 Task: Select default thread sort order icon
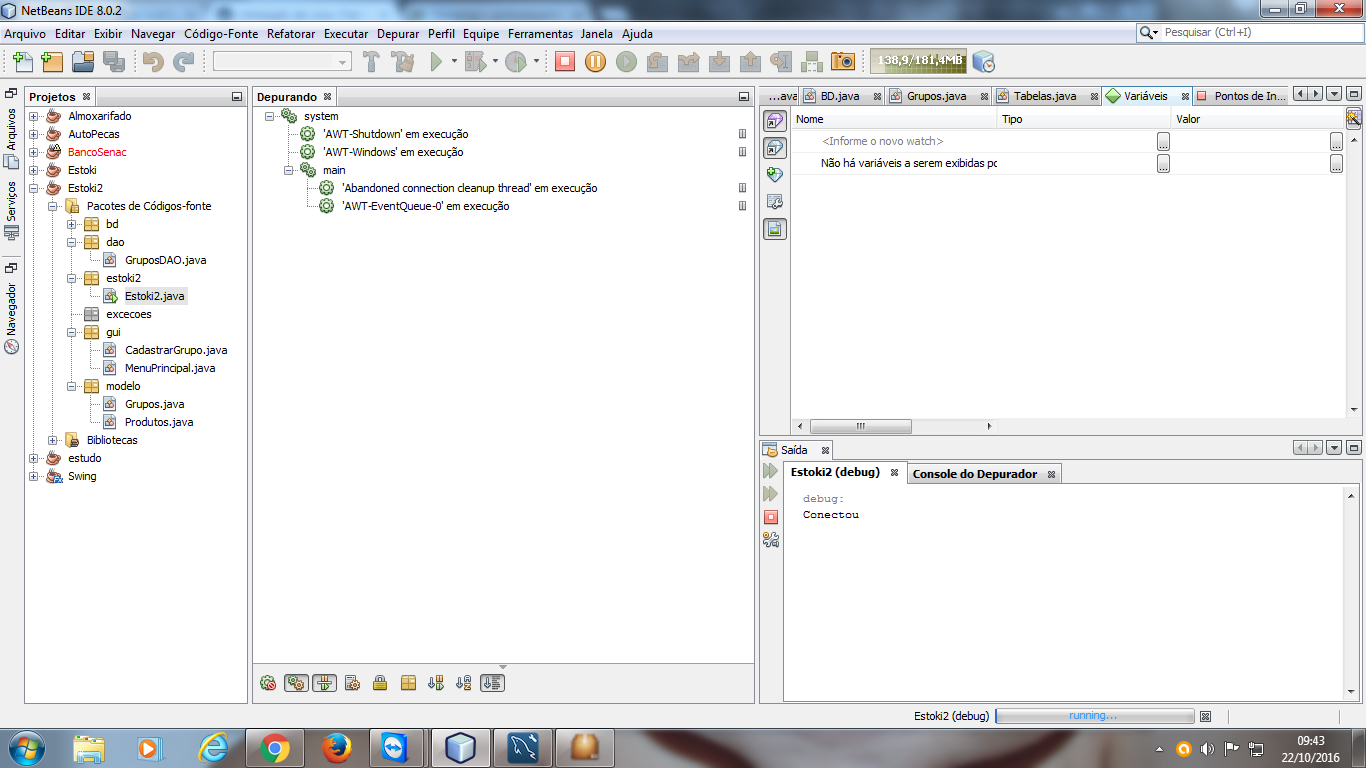[492, 683]
